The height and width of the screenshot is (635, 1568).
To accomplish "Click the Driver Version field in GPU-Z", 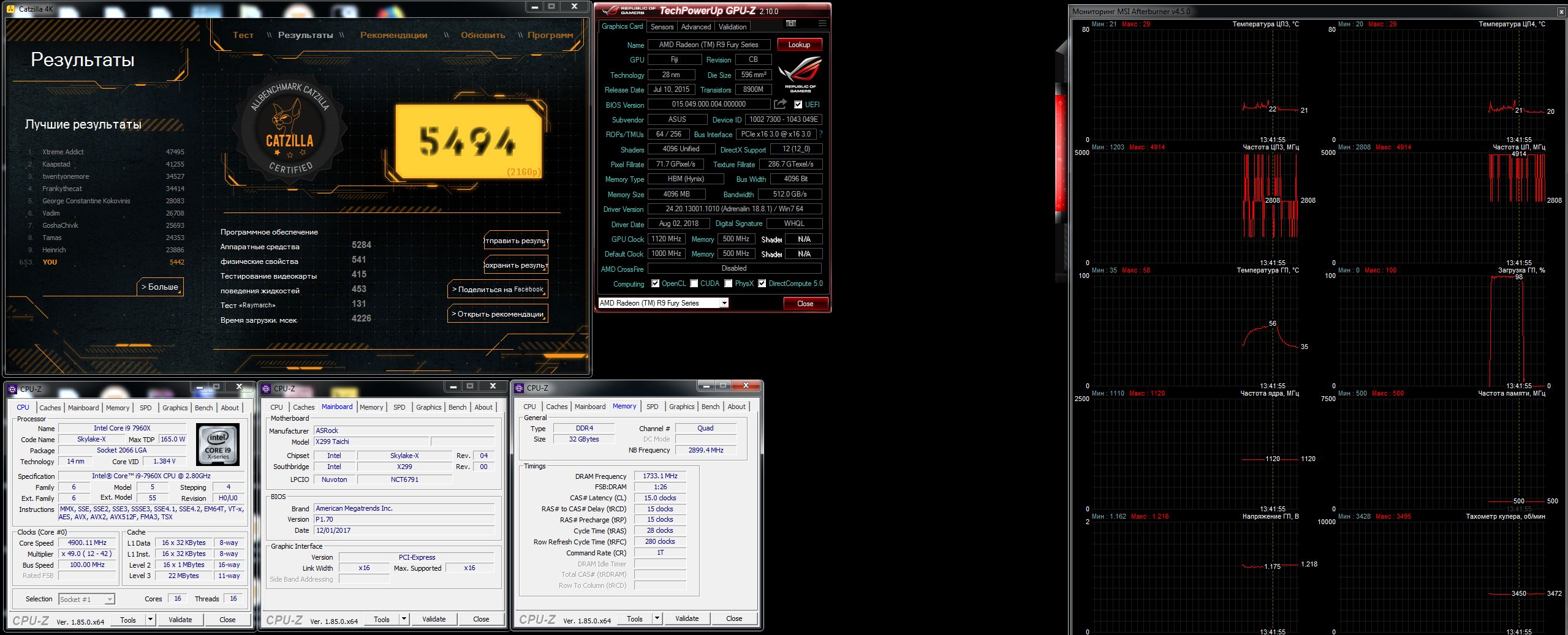I will (x=734, y=209).
